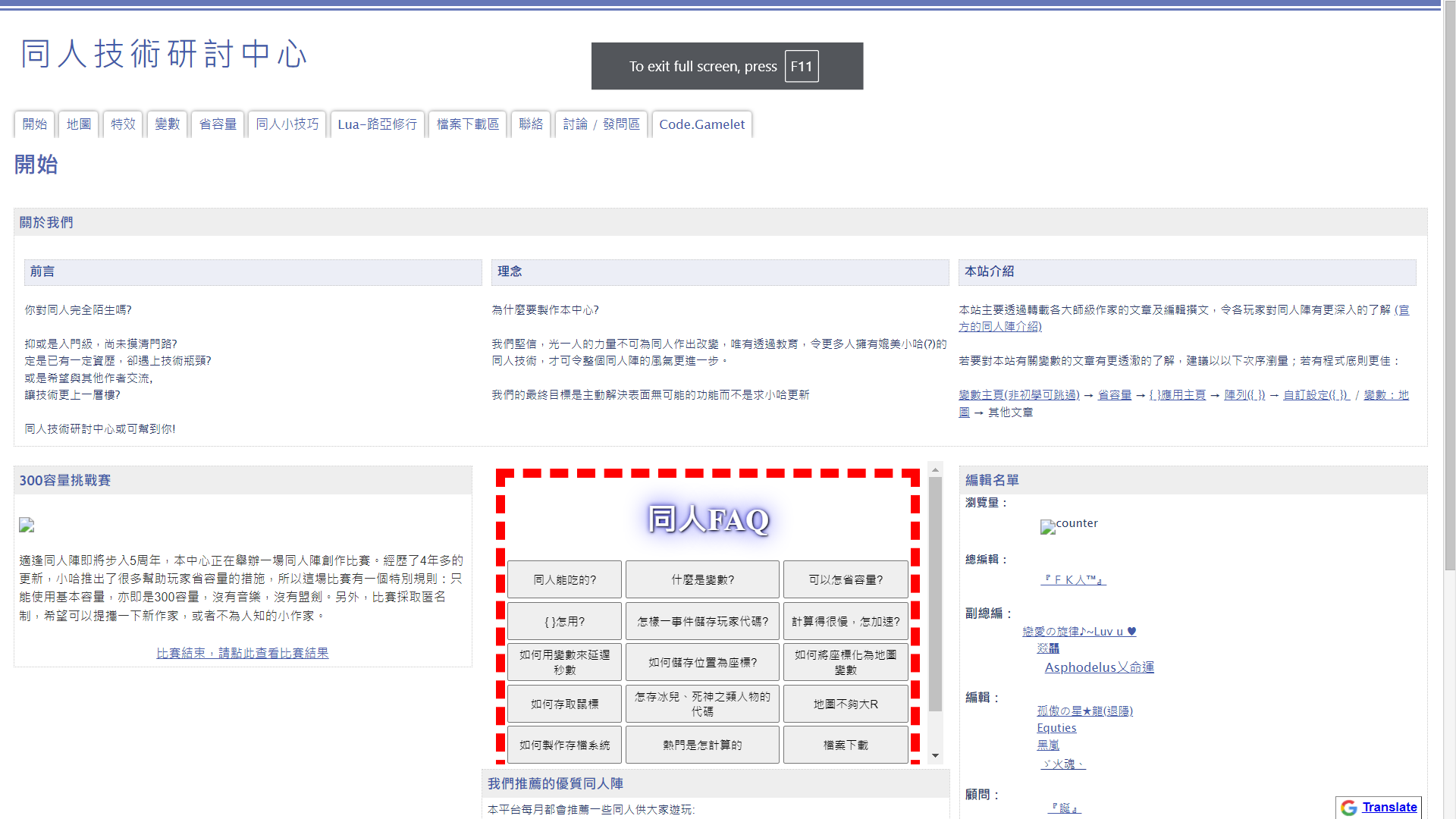Click the Translate link
Image resolution: width=1456 pixels, height=819 pixels.
(x=1389, y=808)
